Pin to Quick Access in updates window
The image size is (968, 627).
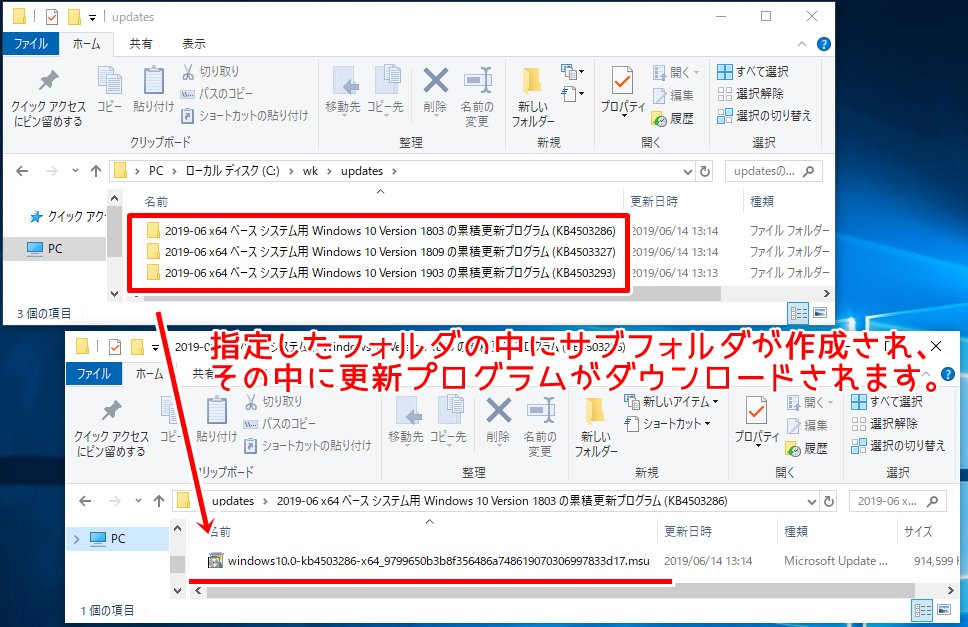point(48,98)
